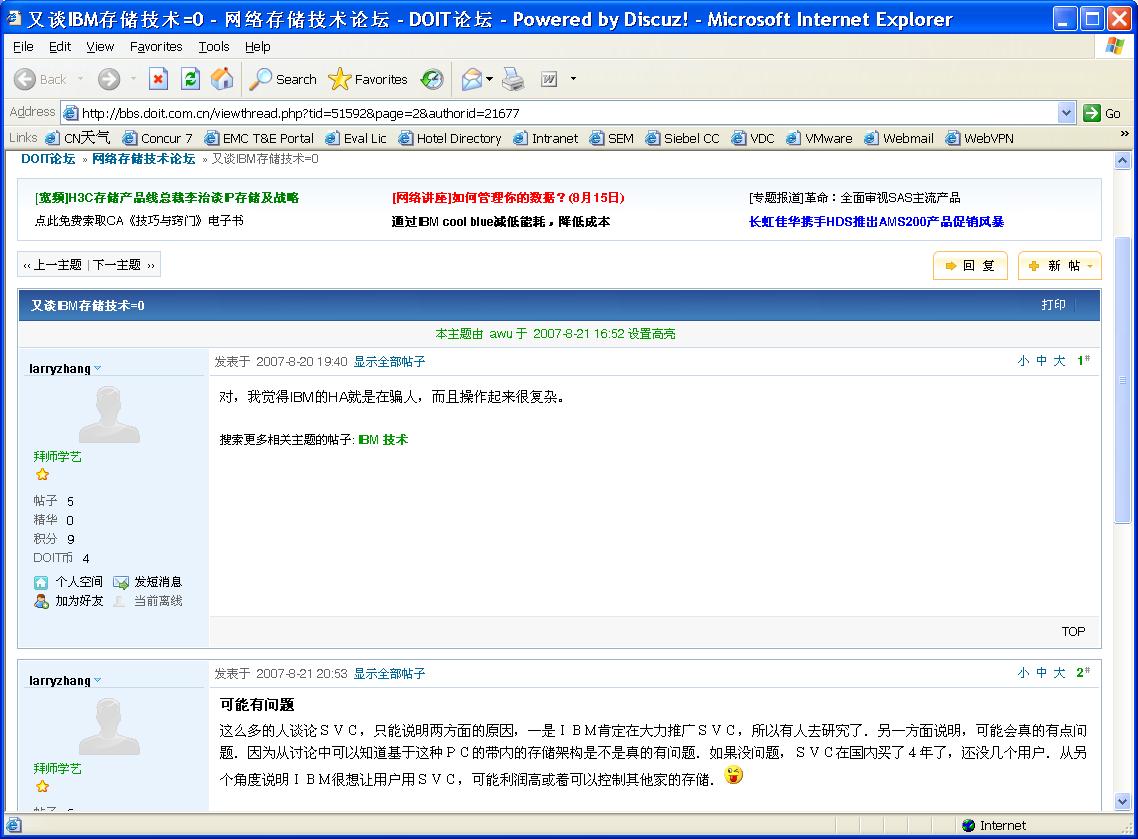Open VMware links bar shortcut

(819, 138)
